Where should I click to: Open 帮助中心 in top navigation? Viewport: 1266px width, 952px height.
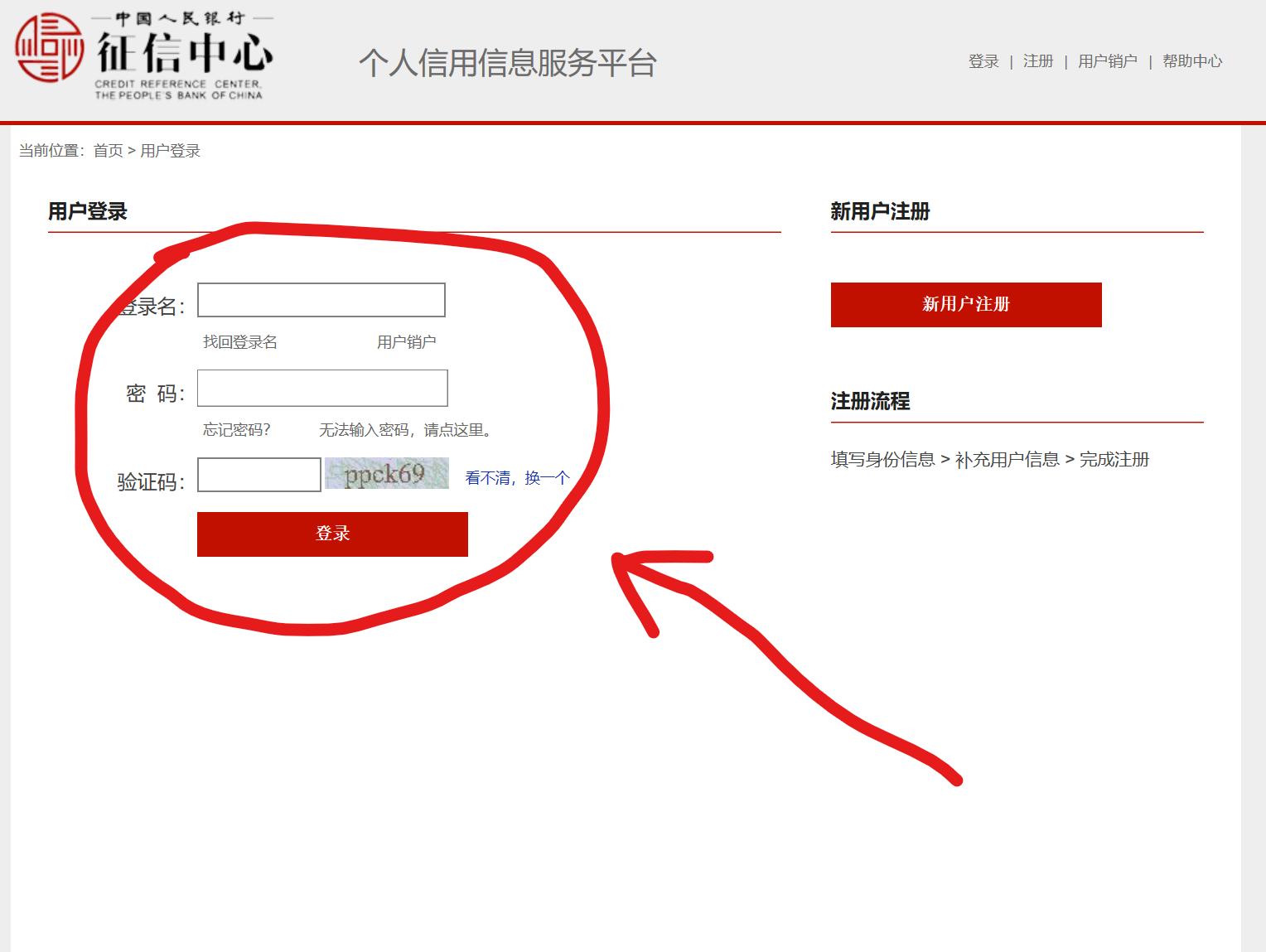point(1192,61)
